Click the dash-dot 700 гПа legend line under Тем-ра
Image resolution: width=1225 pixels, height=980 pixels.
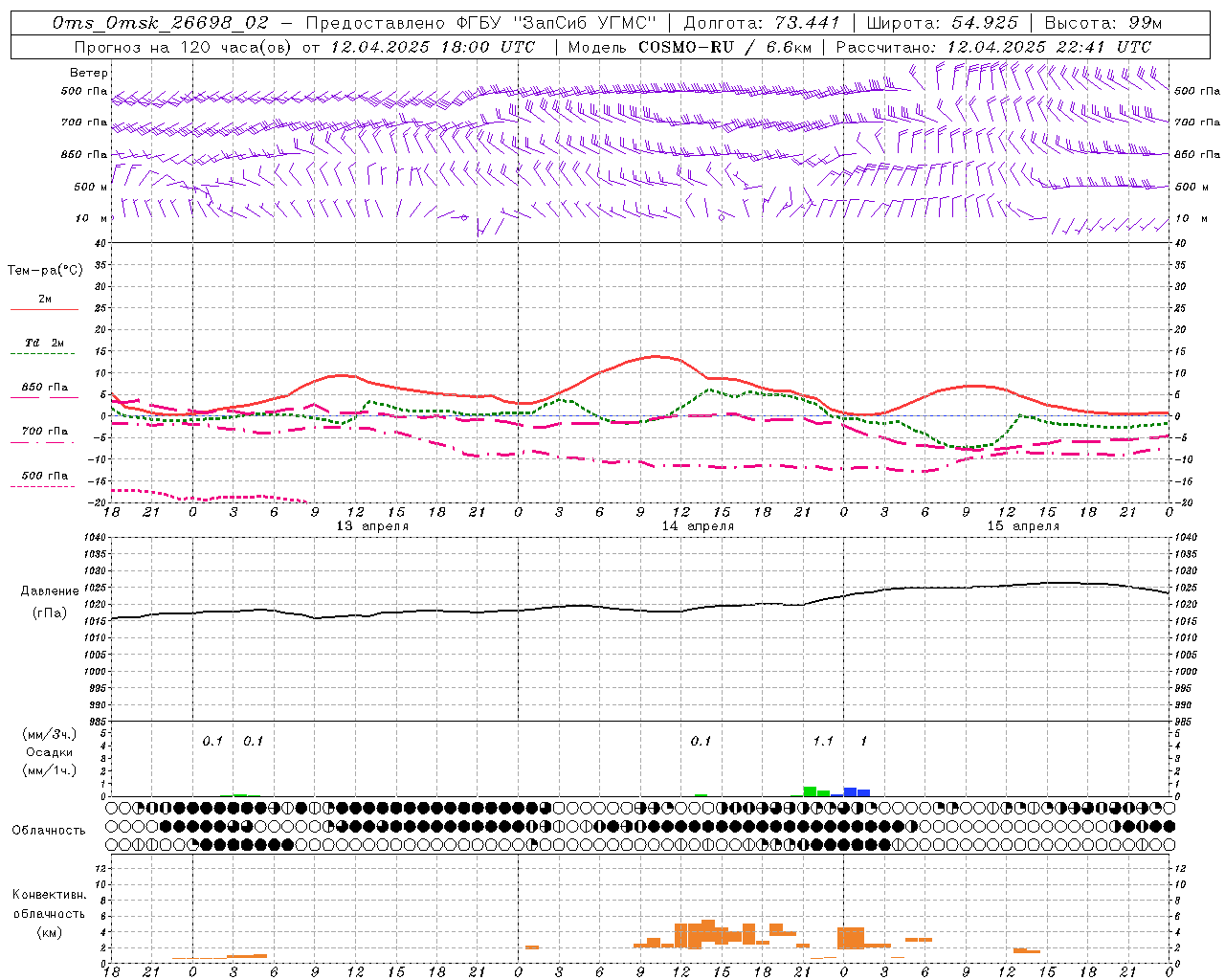(x=44, y=443)
